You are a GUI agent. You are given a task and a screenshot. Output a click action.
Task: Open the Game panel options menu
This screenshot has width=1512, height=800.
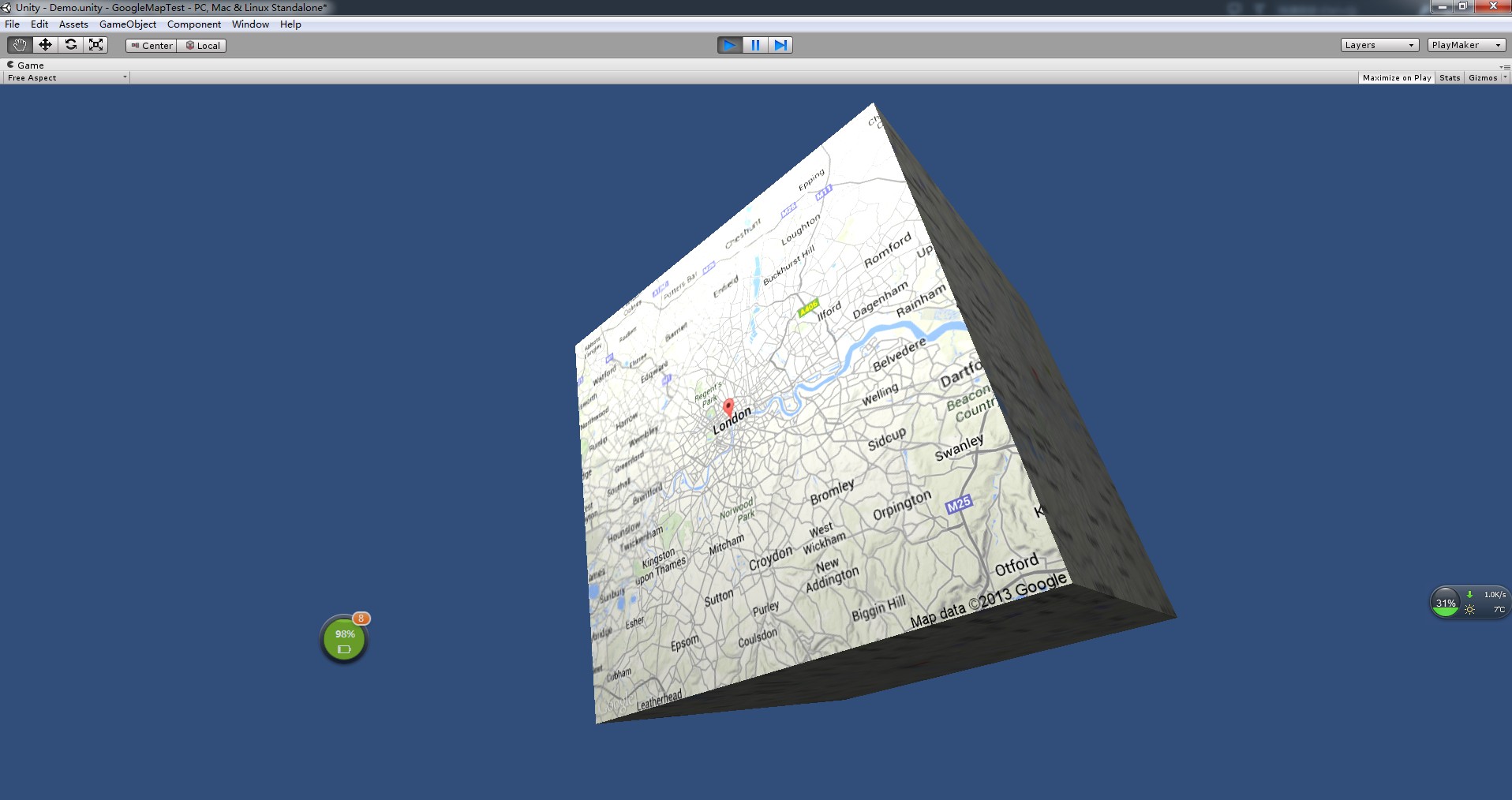click(1505, 66)
